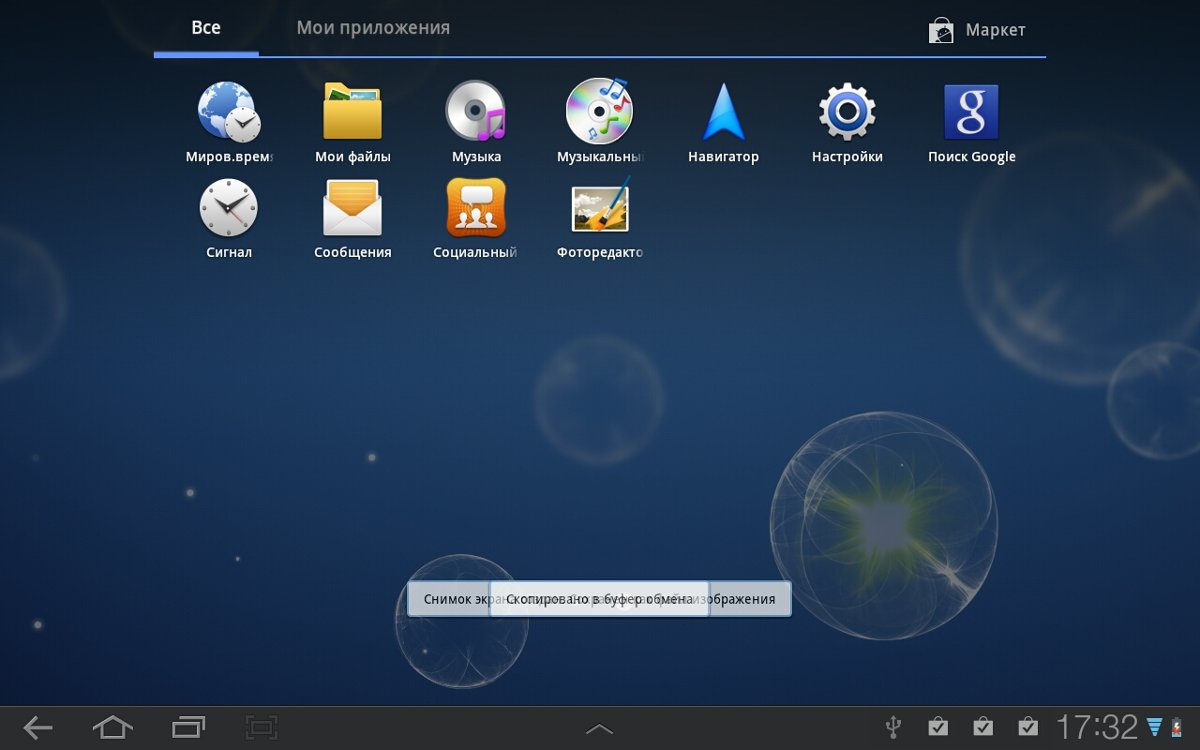
Task: Show the recent apps list
Action: [188, 728]
